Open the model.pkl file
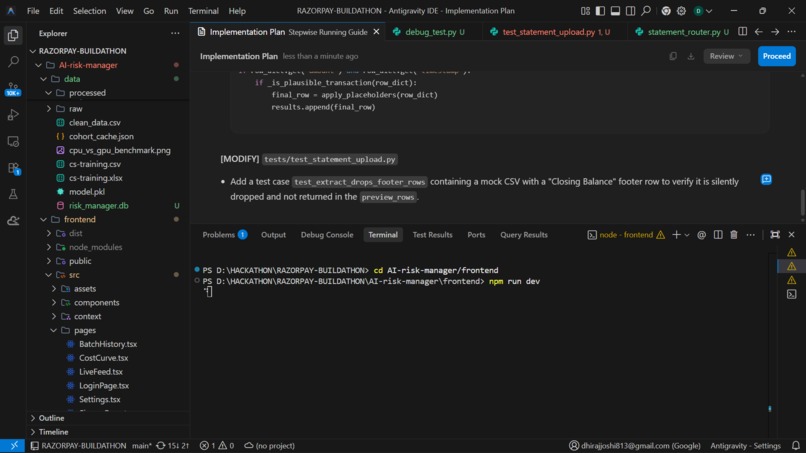The width and height of the screenshot is (806, 453). click(x=87, y=192)
